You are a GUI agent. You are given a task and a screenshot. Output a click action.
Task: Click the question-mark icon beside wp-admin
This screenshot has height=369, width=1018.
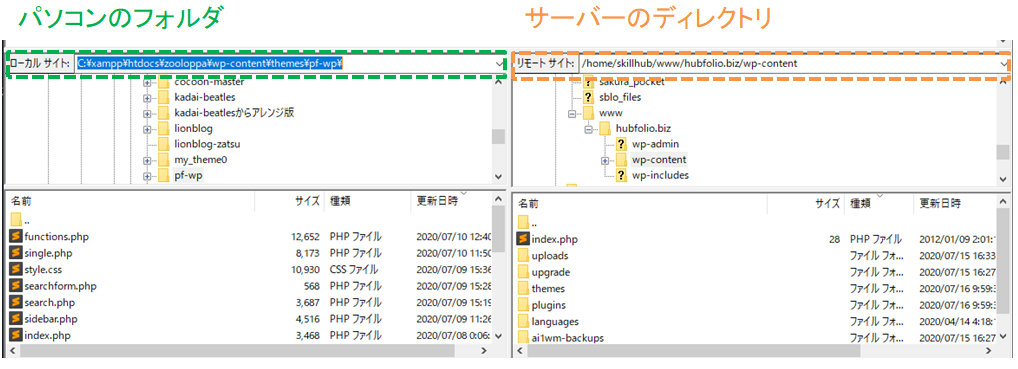pyautogui.click(x=621, y=144)
